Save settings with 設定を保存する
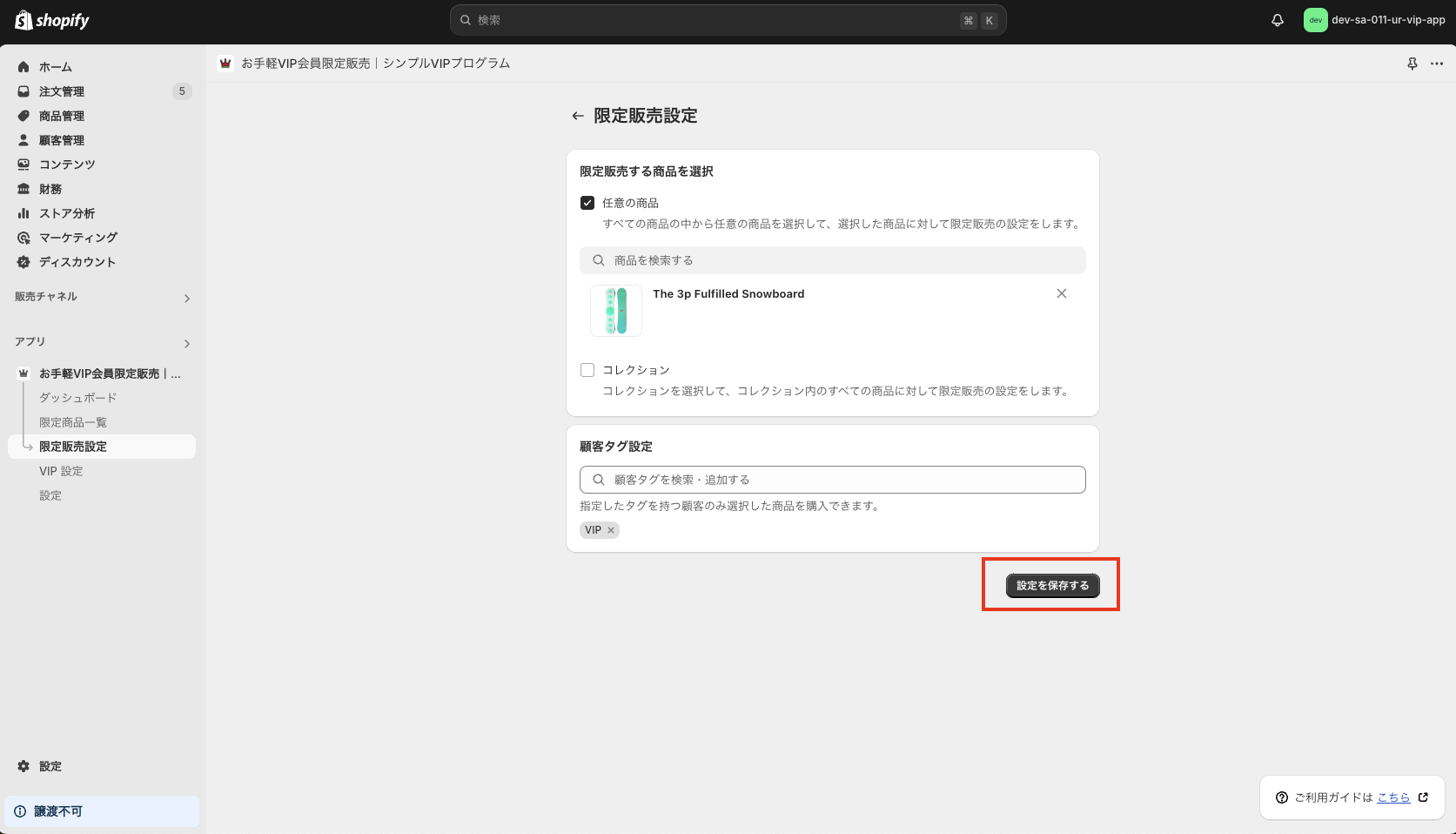 (1050, 585)
